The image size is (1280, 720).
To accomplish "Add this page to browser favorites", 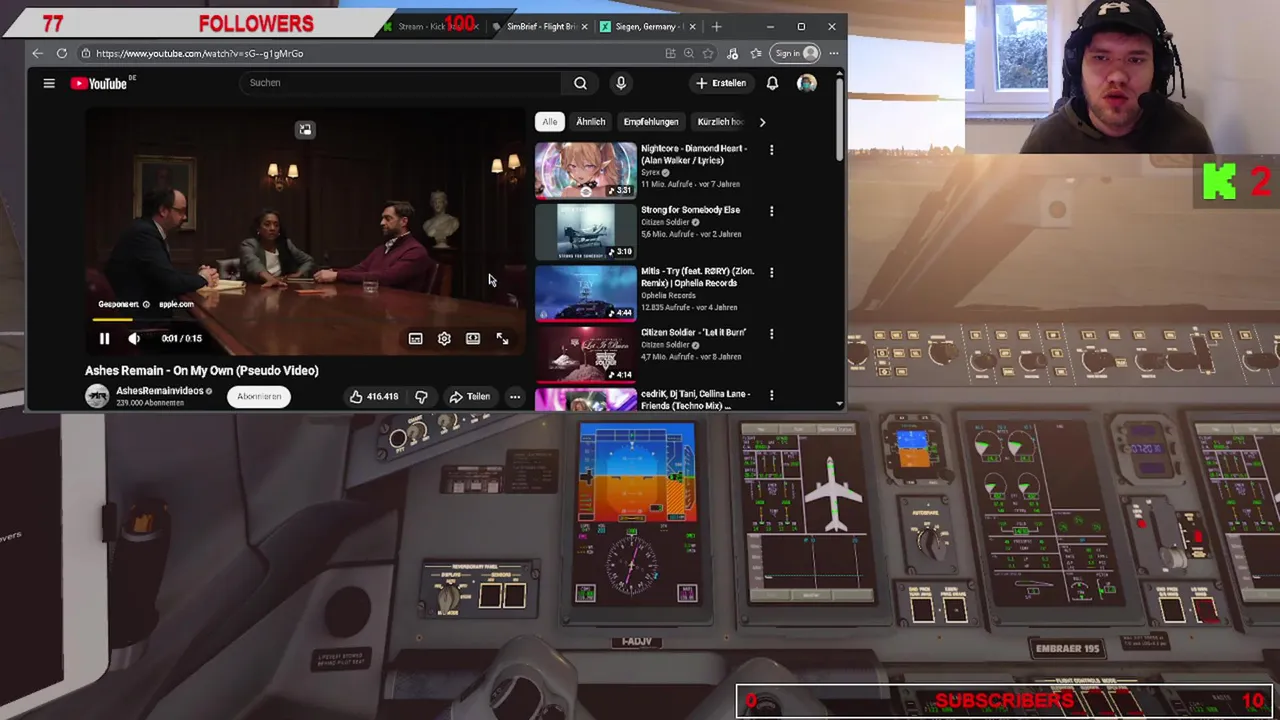I will pos(708,53).
